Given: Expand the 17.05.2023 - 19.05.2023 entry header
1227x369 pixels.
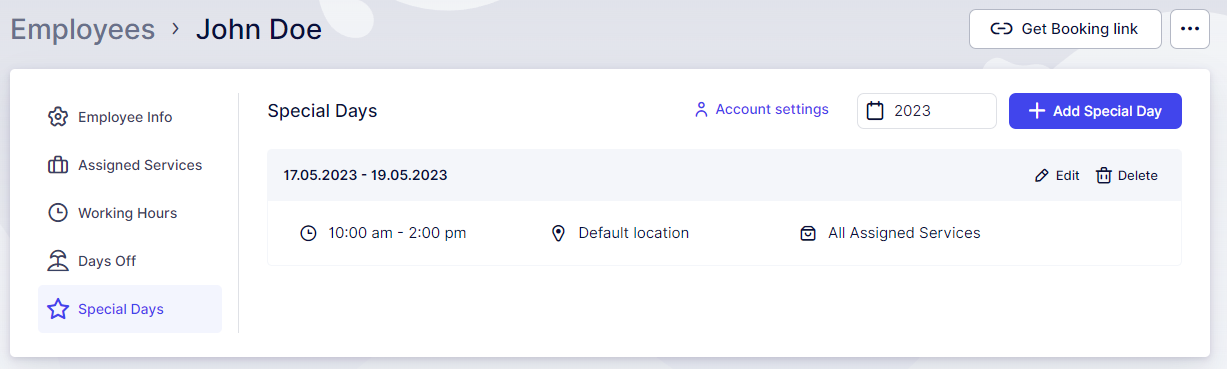Looking at the screenshot, I should pos(724,175).
